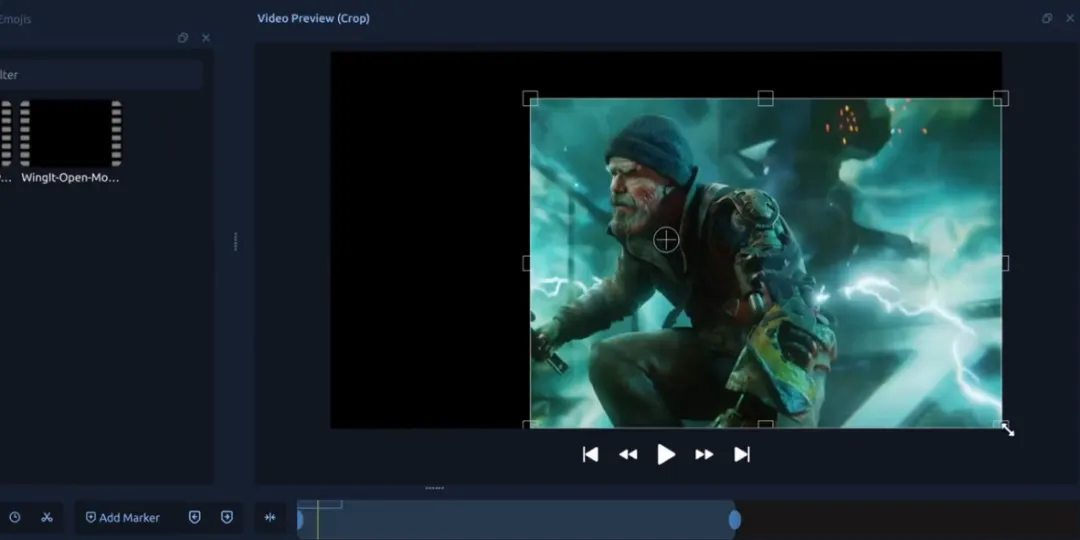Image resolution: width=1080 pixels, height=540 pixels.
Task: Click the clock timing tool icon
Action: [x=14, y=517]
